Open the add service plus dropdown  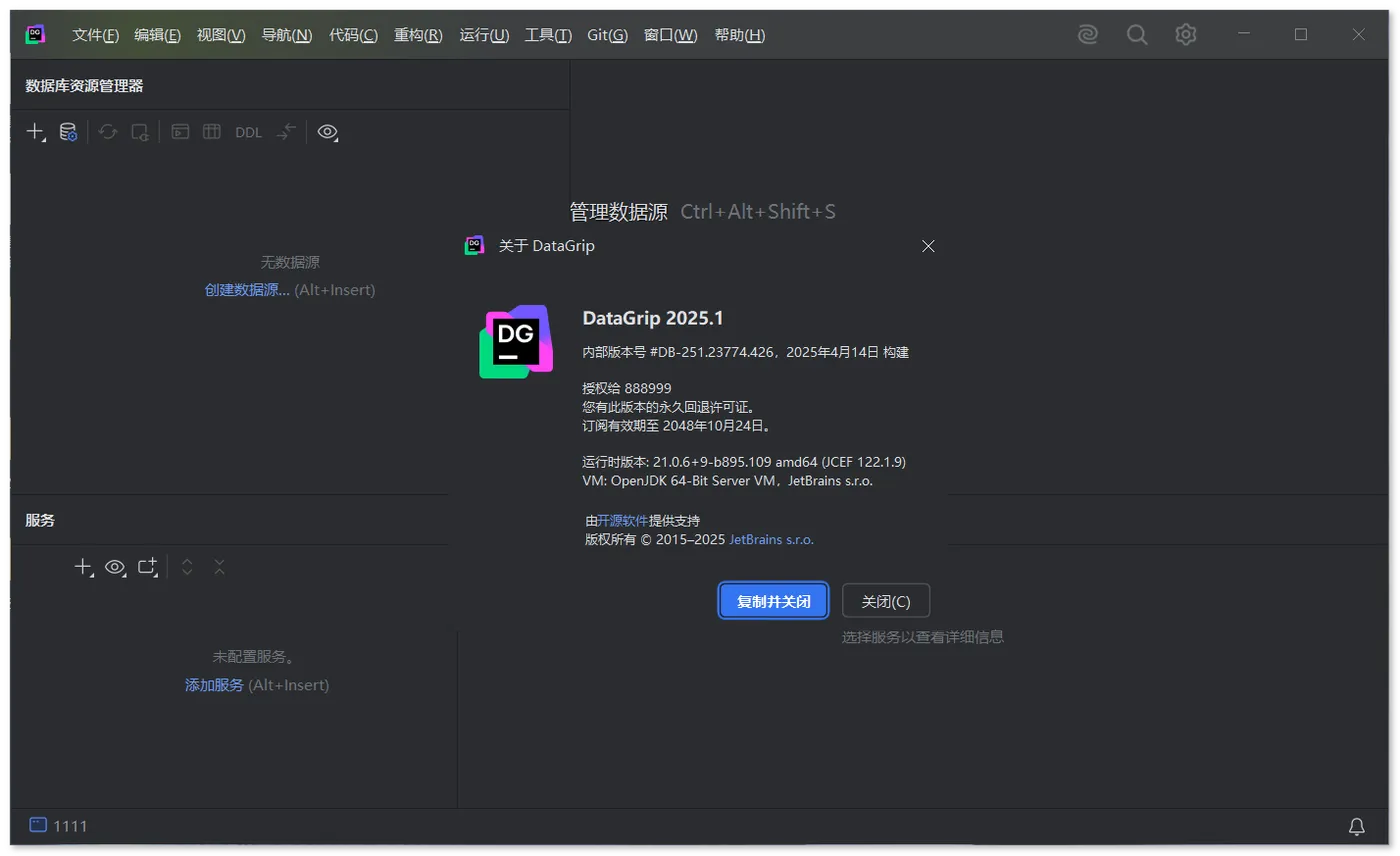point(84,567)
